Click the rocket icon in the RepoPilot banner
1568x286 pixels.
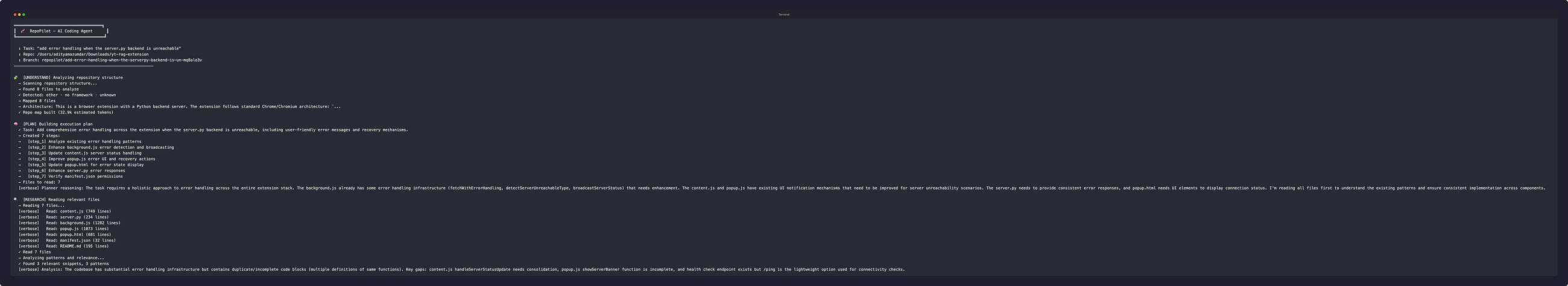[23, 31]
